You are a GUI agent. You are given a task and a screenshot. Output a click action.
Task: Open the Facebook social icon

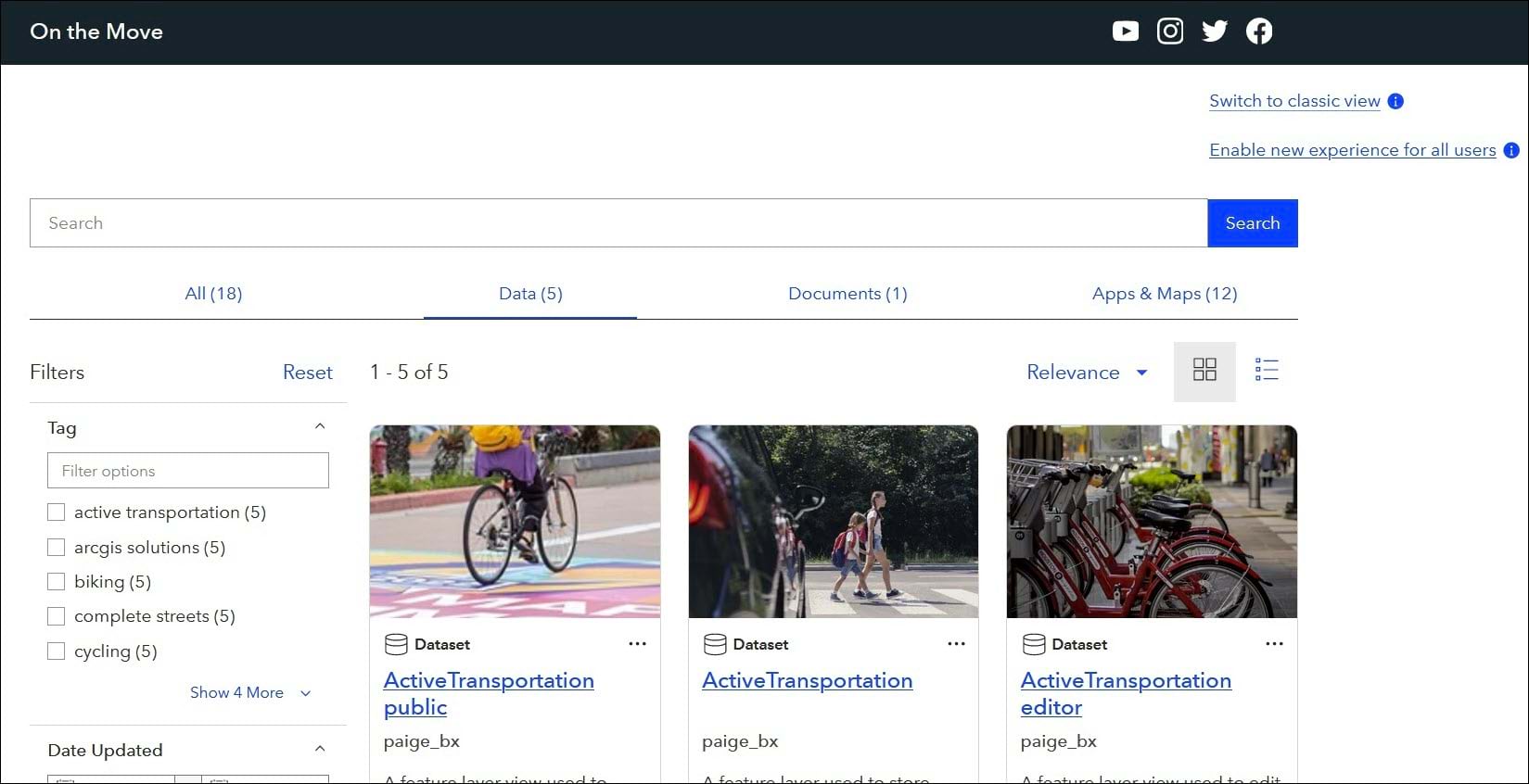[1259, 32]
